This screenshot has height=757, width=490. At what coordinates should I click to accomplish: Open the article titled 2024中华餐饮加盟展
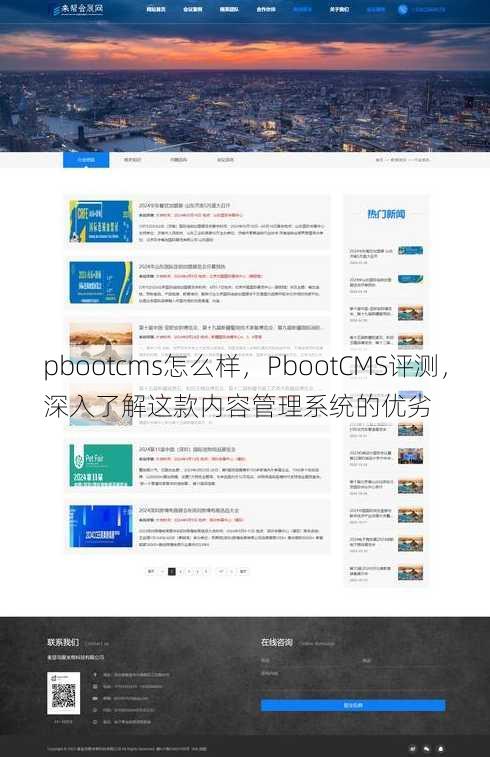pos(184,205)
